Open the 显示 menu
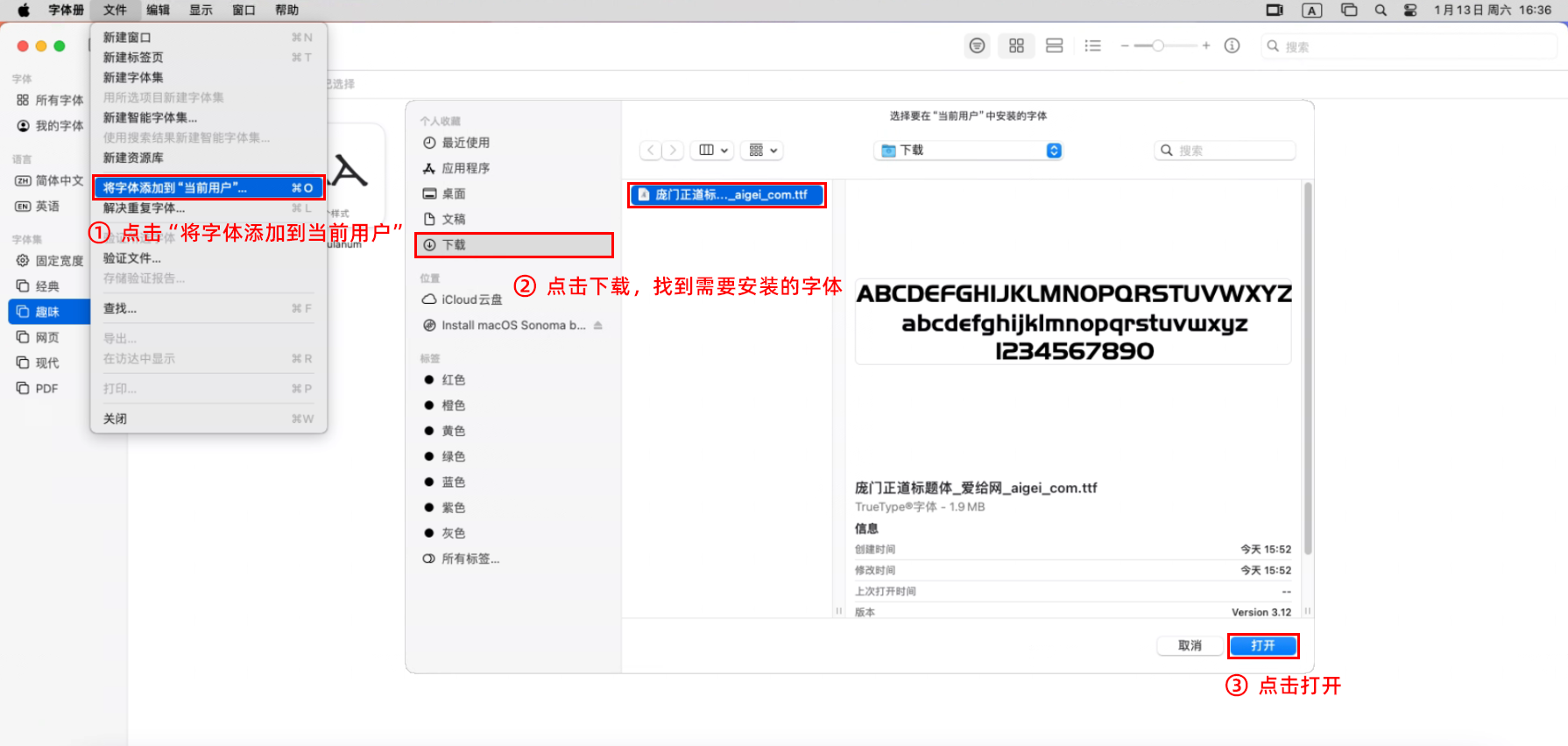1568x746 pixels. [x=201, y=11]
